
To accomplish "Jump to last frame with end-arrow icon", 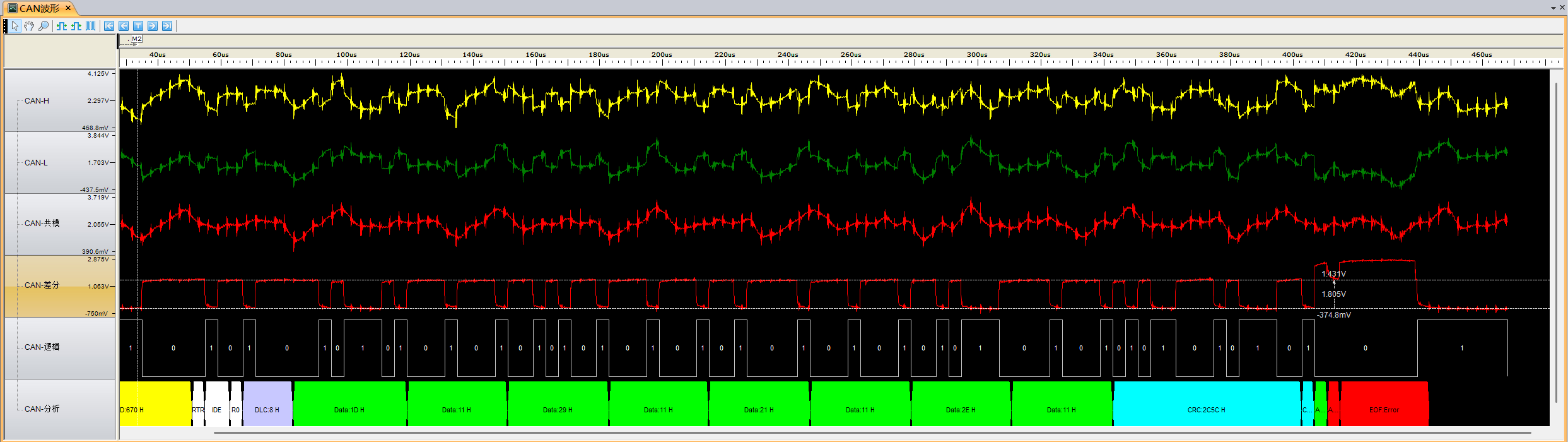I will (x=167, y=26).
